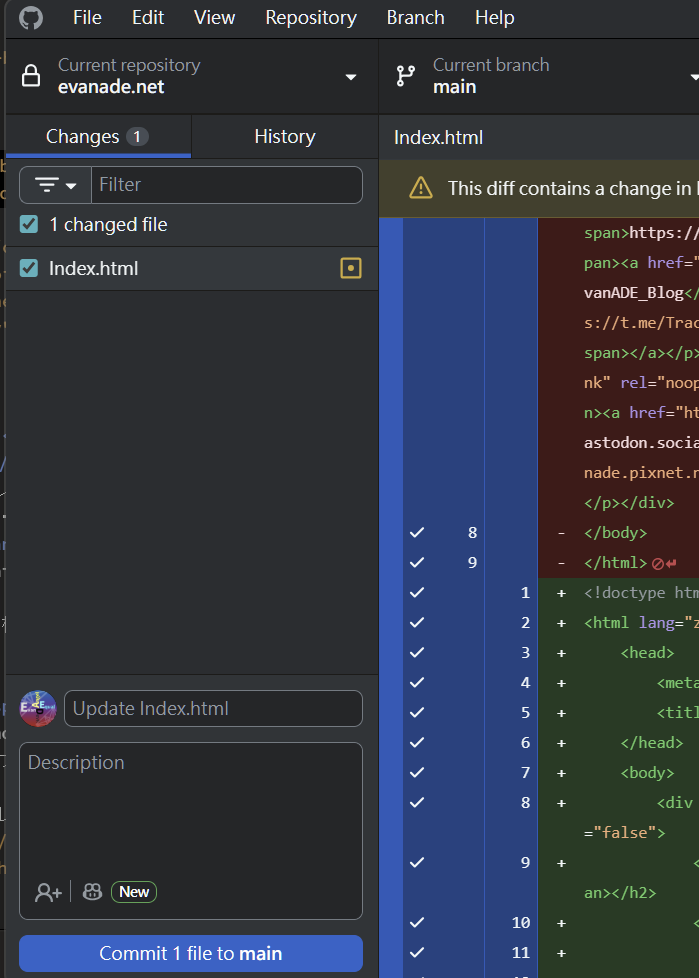Open the filter options dropdown
The height and width of the screenshot is (978, 699).
click(x=55, y=185)
